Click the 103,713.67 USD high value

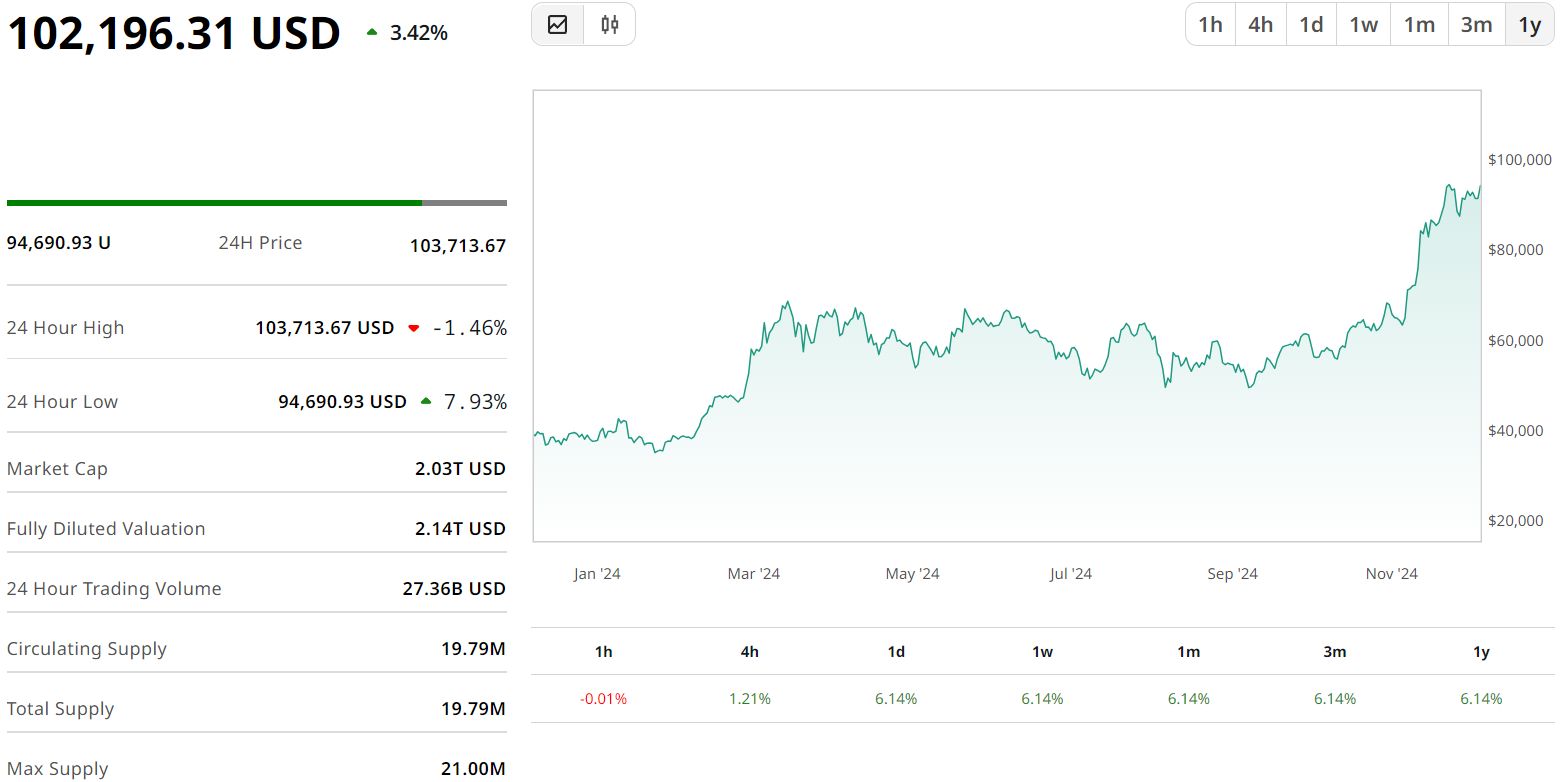[325, 328]
